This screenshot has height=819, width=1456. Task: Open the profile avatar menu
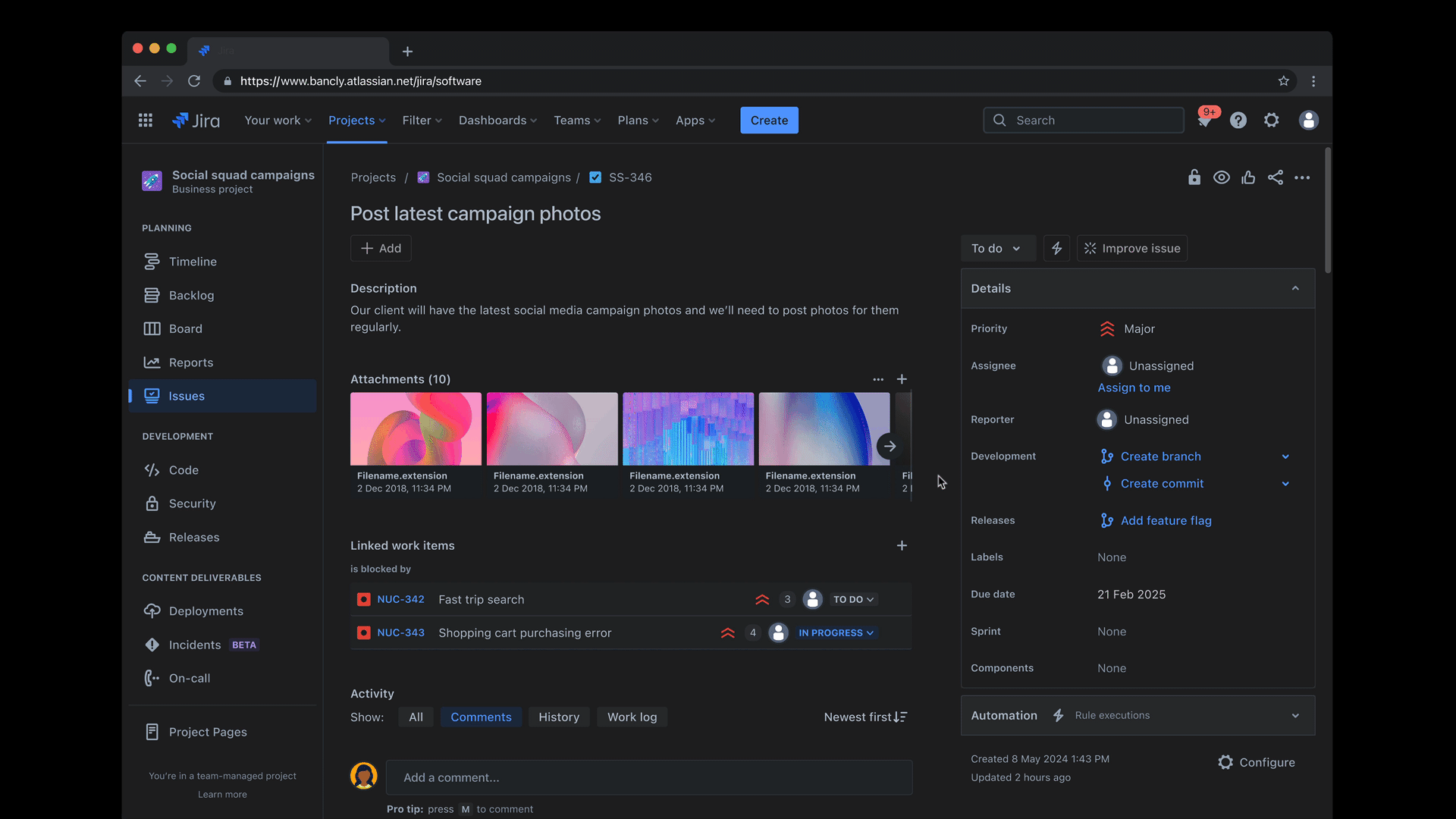click(1309, 120)
